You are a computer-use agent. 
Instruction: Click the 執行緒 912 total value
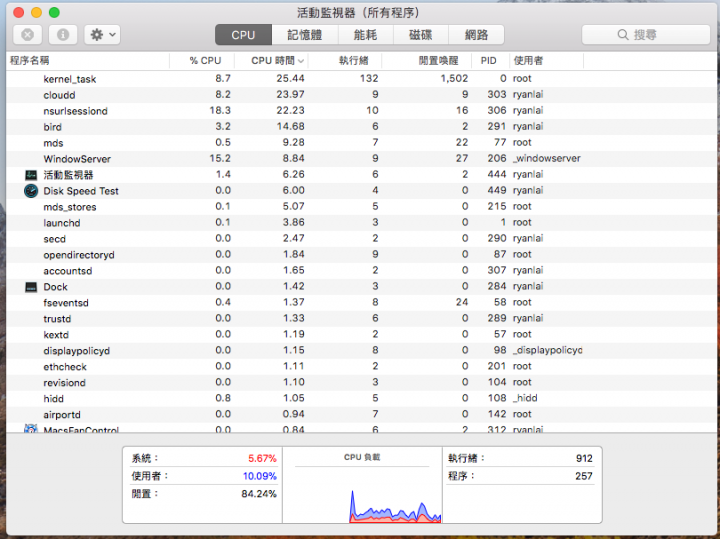point(584,458)
